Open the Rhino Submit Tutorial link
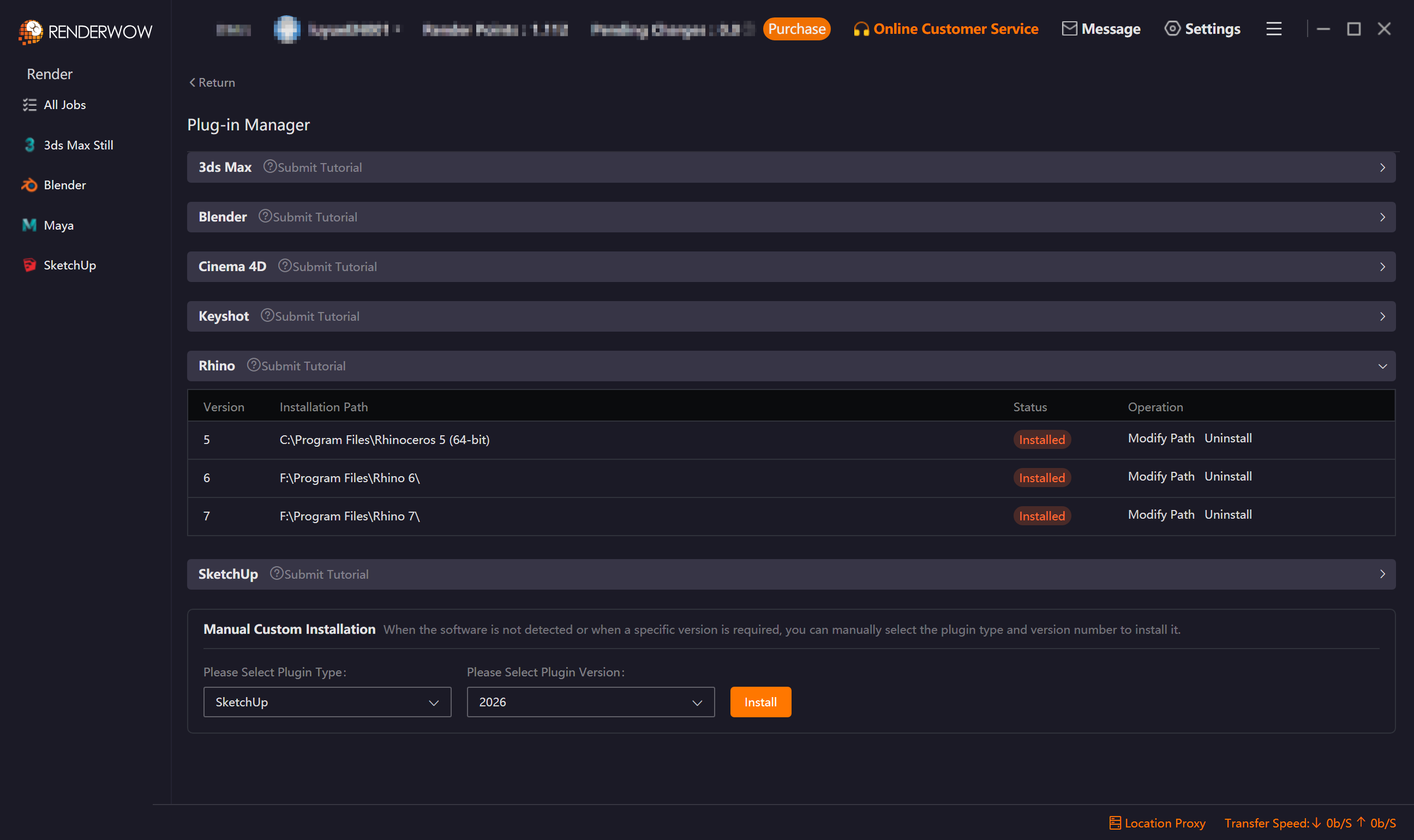Viewport: 1414px width, 840px height. 303,366
